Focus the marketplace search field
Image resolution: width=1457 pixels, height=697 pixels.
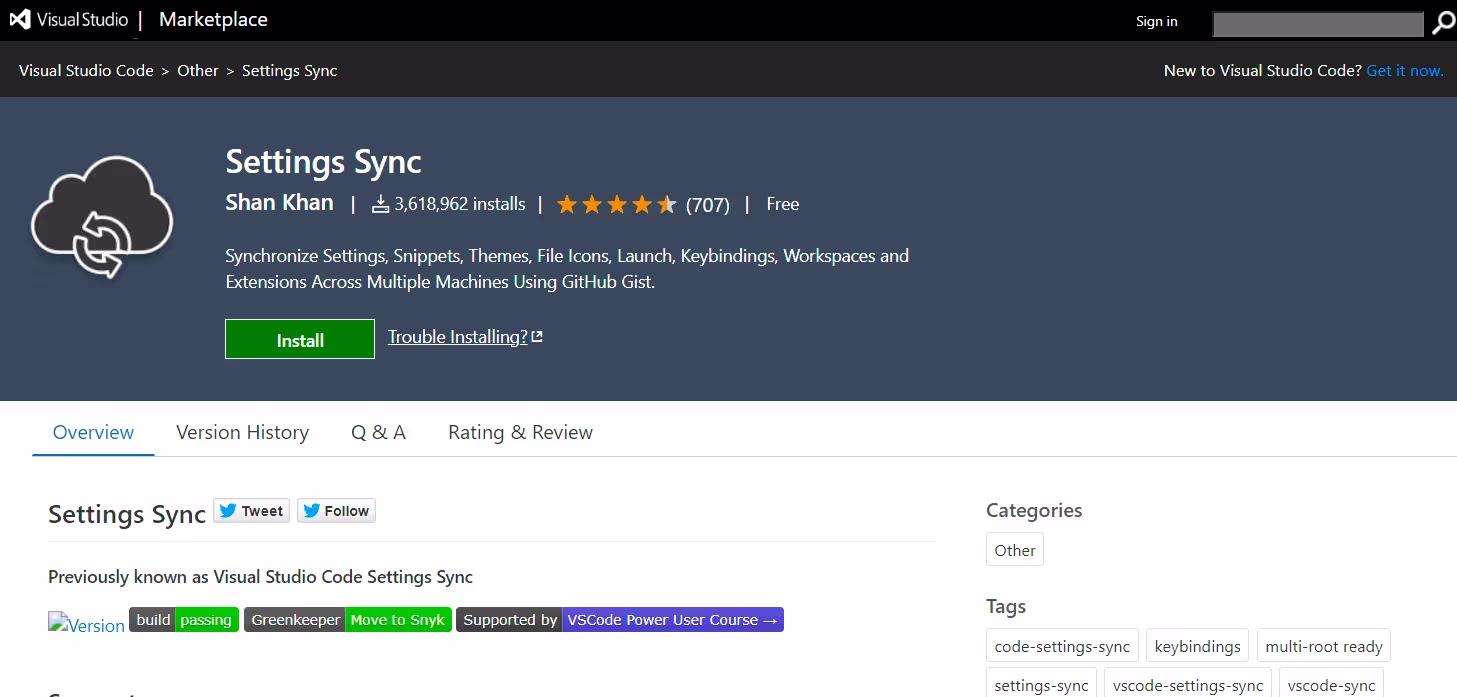click(1318, 24)
